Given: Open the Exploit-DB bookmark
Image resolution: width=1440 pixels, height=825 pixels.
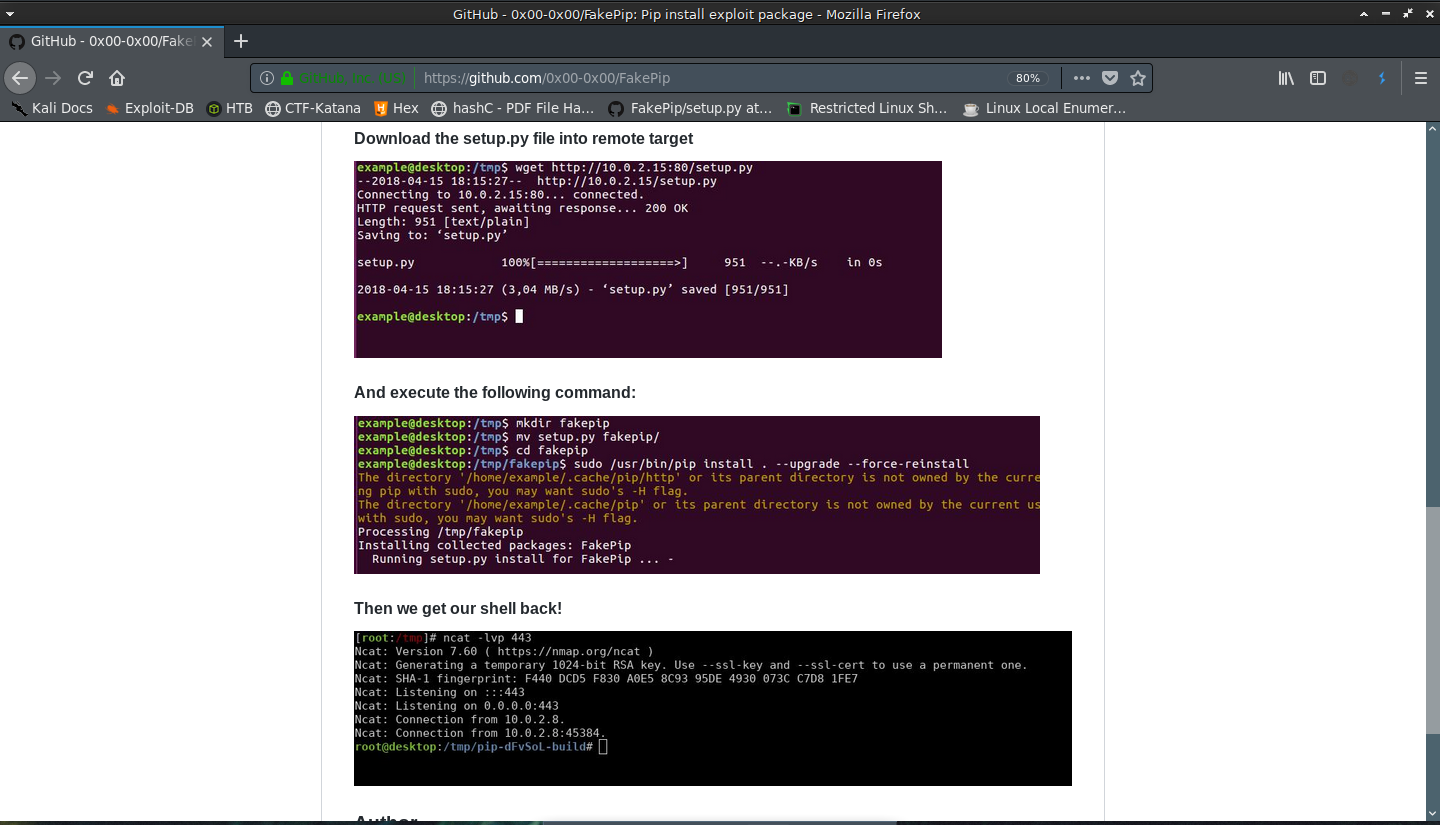Looking at the screenshot, I should click(x=149, y=108).
